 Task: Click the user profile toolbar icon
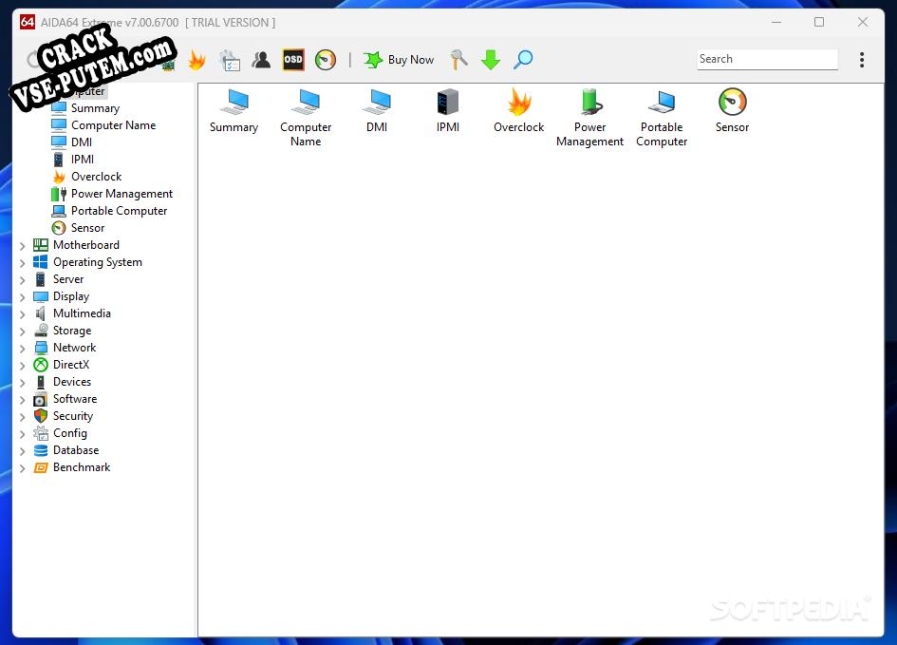tap(261, 60)
